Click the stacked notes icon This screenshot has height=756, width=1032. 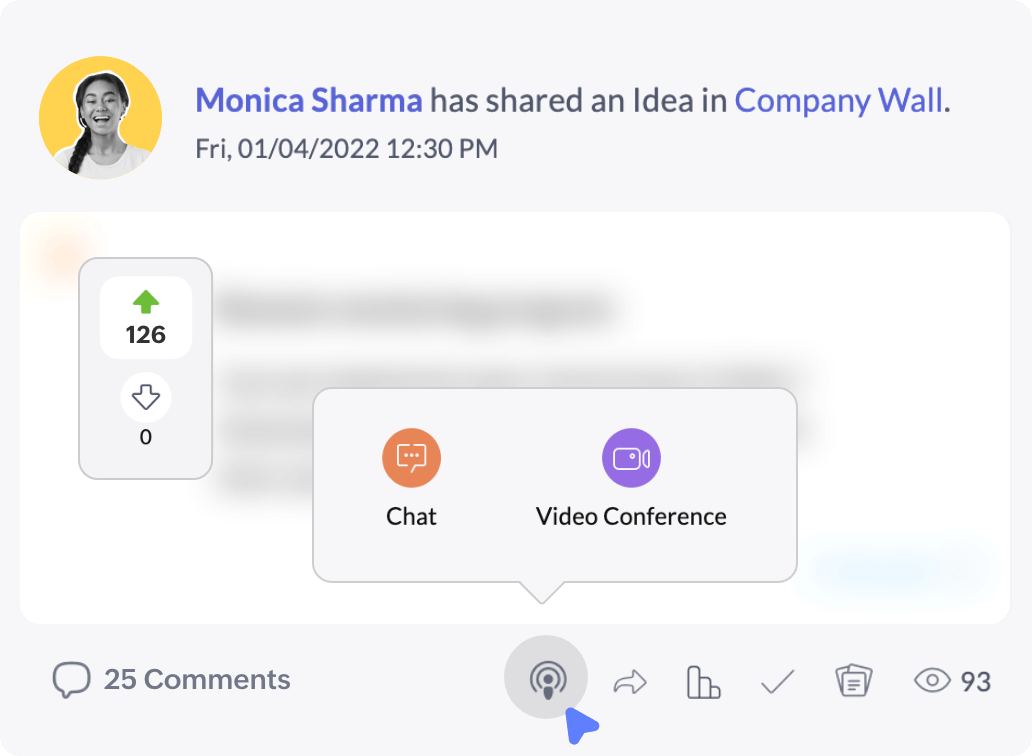tap(853, 681)
